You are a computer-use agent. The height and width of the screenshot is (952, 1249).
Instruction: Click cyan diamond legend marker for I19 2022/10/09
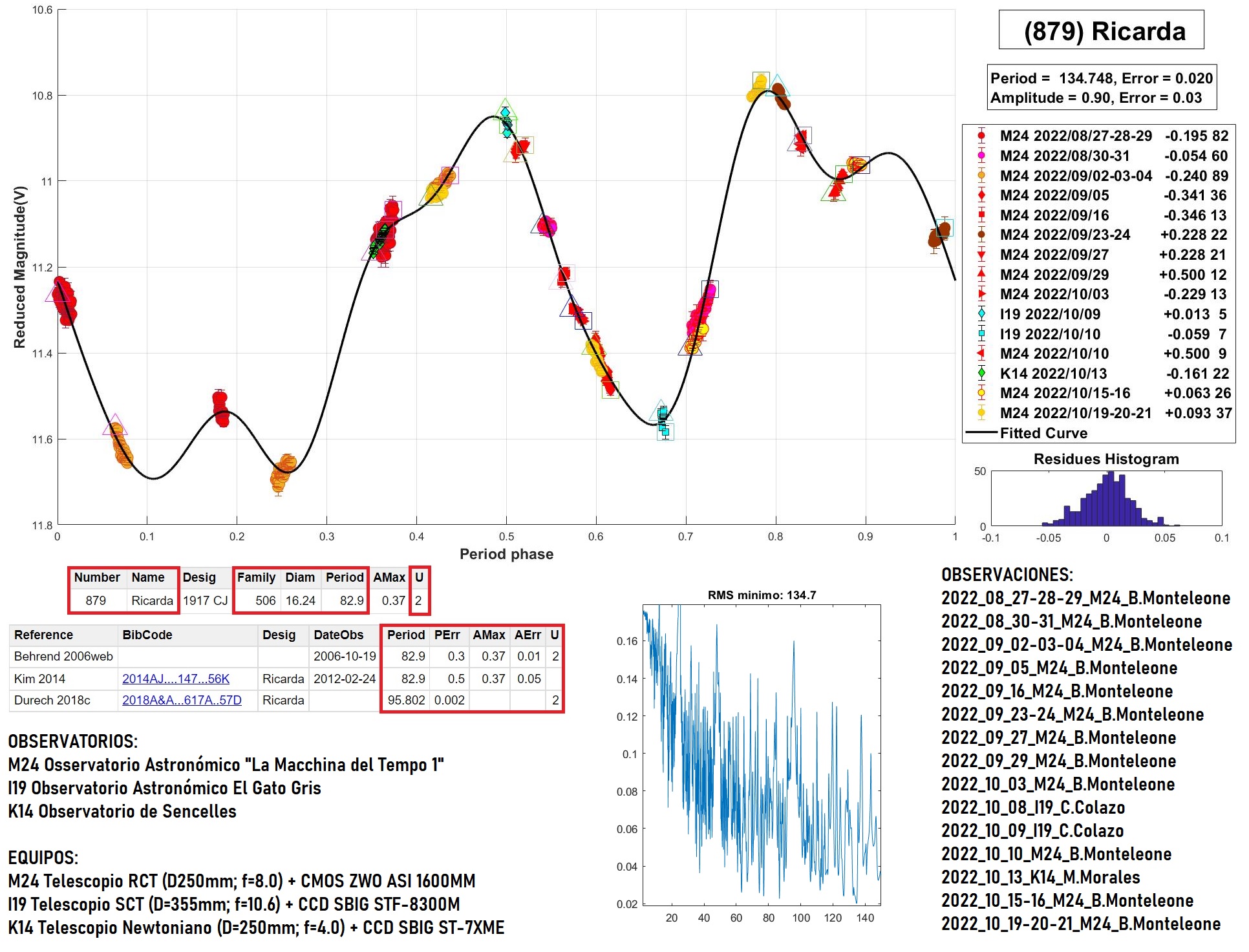[981, 314]
